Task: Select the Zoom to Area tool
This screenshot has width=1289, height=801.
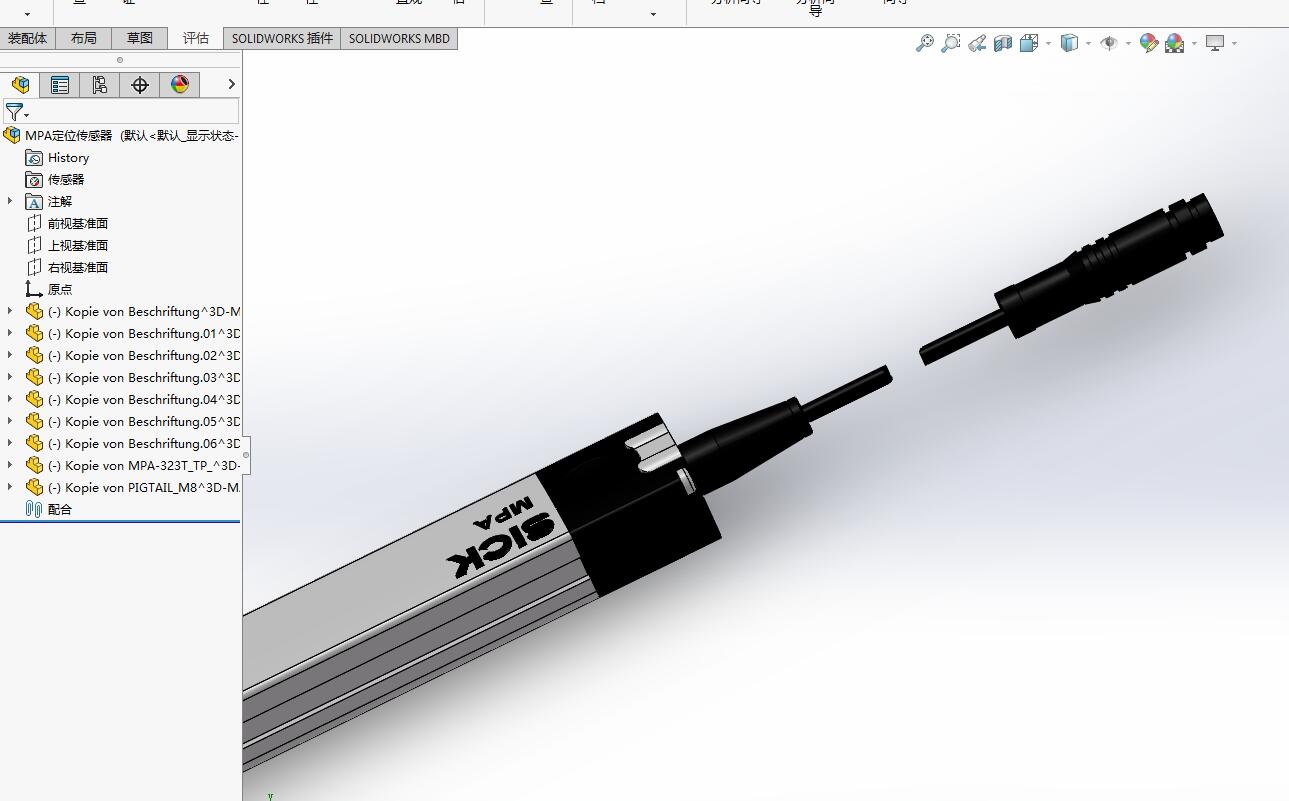Action: (951, 43)
